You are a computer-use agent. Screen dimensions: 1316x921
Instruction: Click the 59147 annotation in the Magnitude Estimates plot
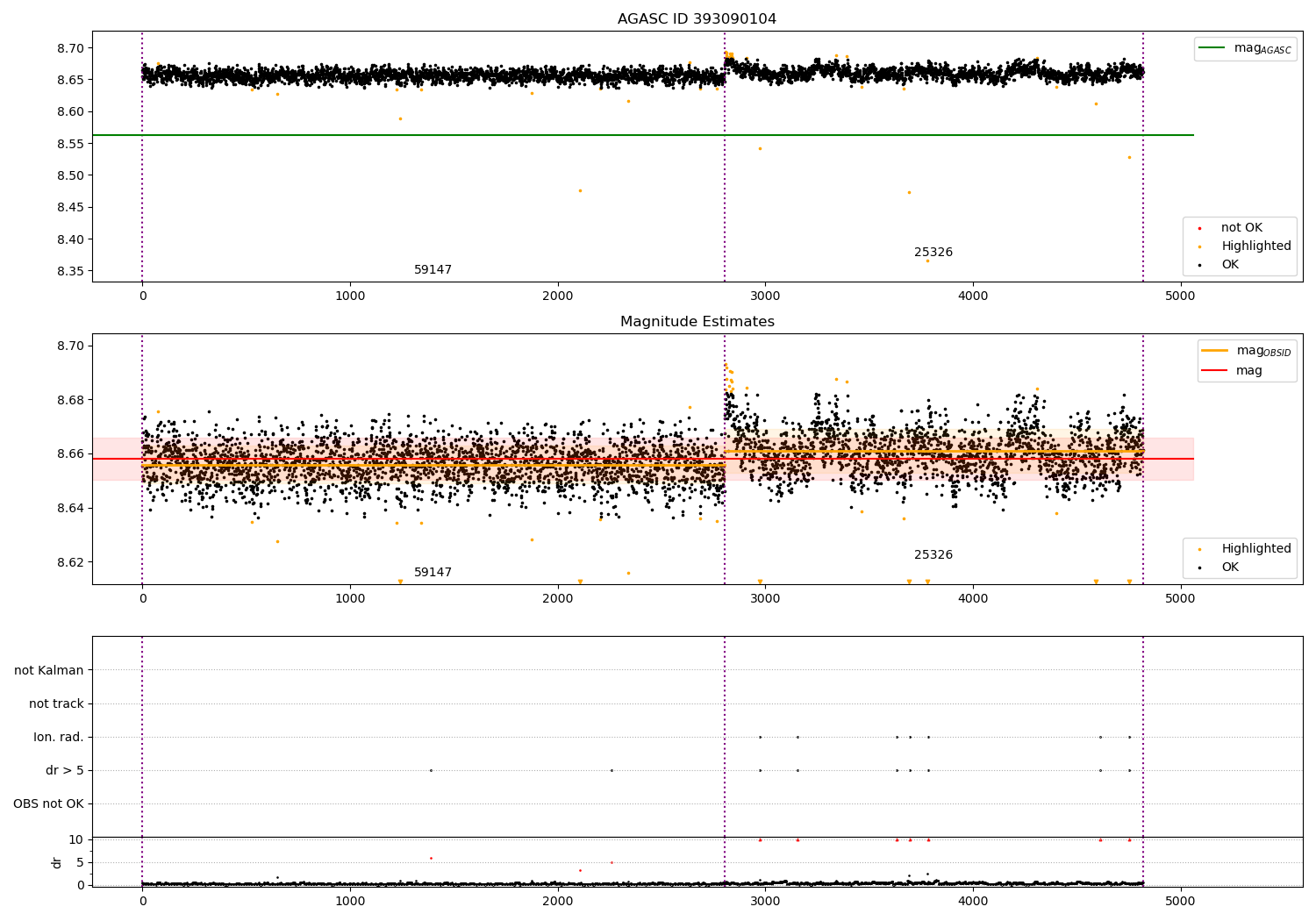pyautogui.click(x=433, y=573)
